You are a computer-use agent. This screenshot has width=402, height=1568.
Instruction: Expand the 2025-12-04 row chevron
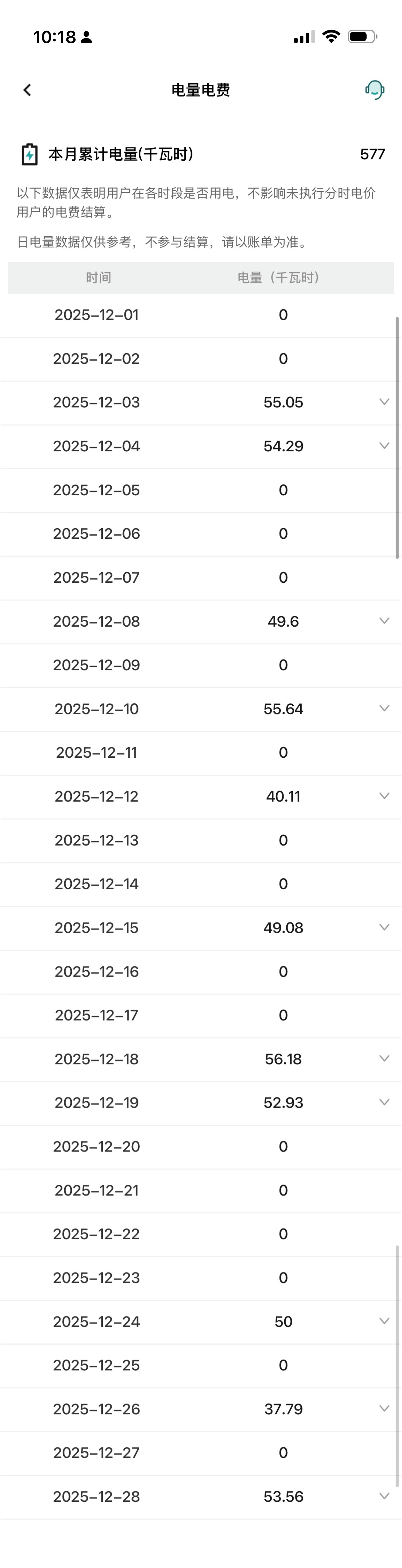(x=384, y=446)
